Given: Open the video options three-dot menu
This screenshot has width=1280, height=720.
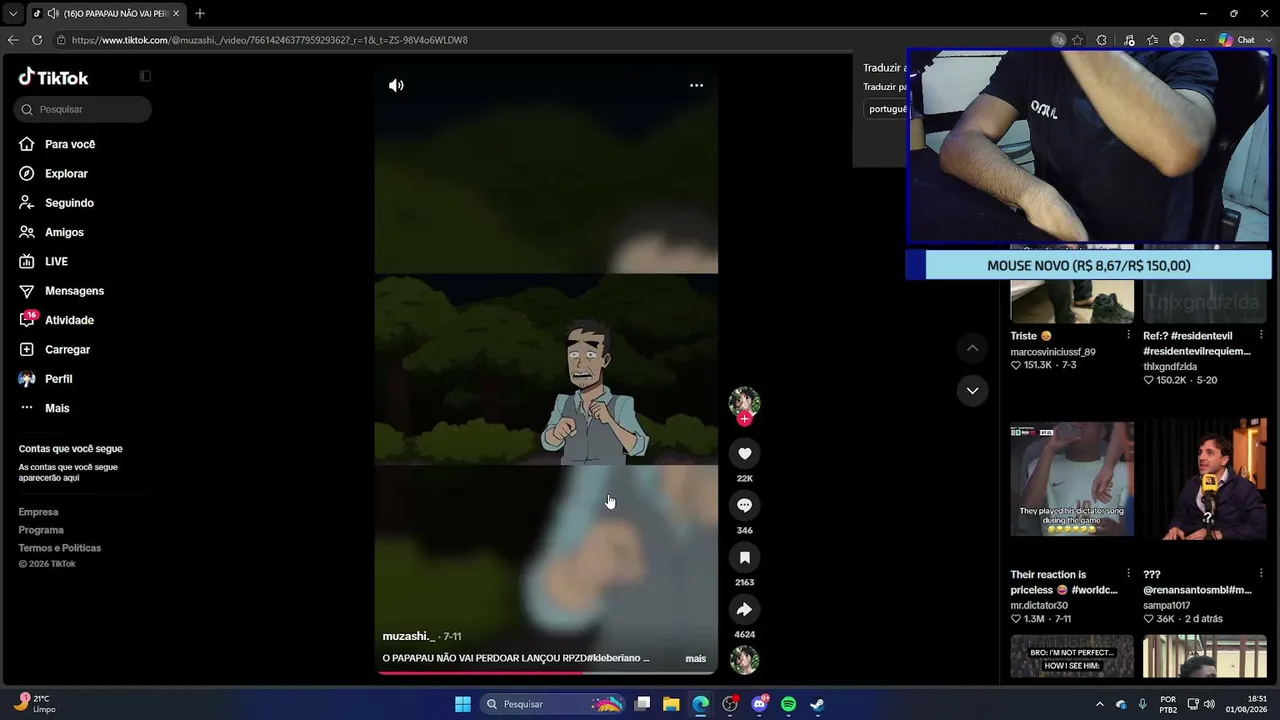Looking at the screenshot, I should click(696, 85).
